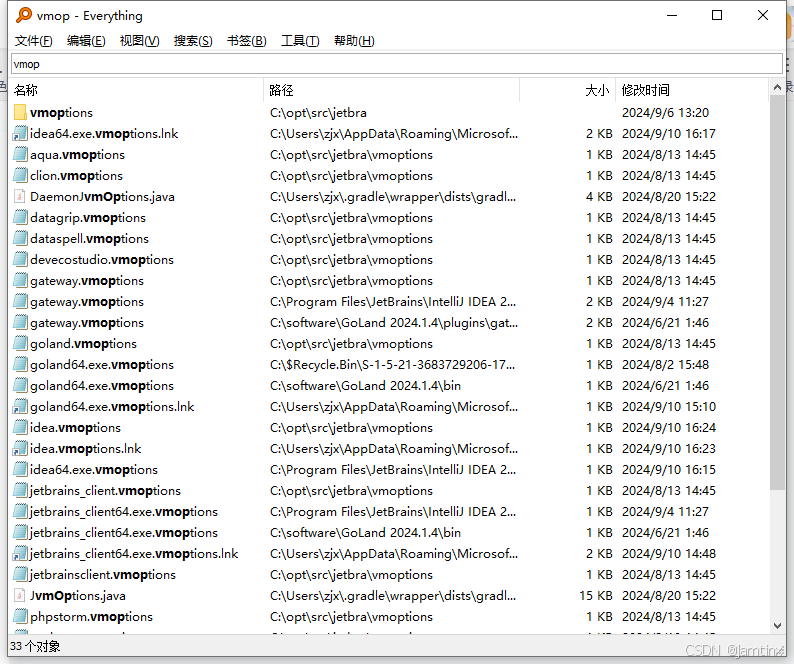Click the idea64.exe.vmoptions.lnk shortcut icon
This screenshot has height=664, width=794.
coord(20,134)
